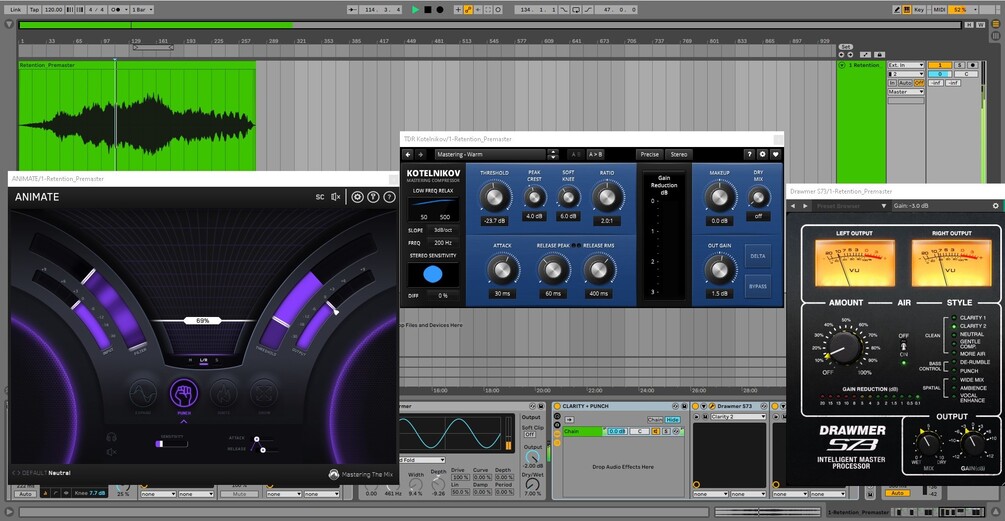Screen dimensions: 1005x521
Task: Click the Drawmer S73 Amount knob
Action: coord(845,347)
